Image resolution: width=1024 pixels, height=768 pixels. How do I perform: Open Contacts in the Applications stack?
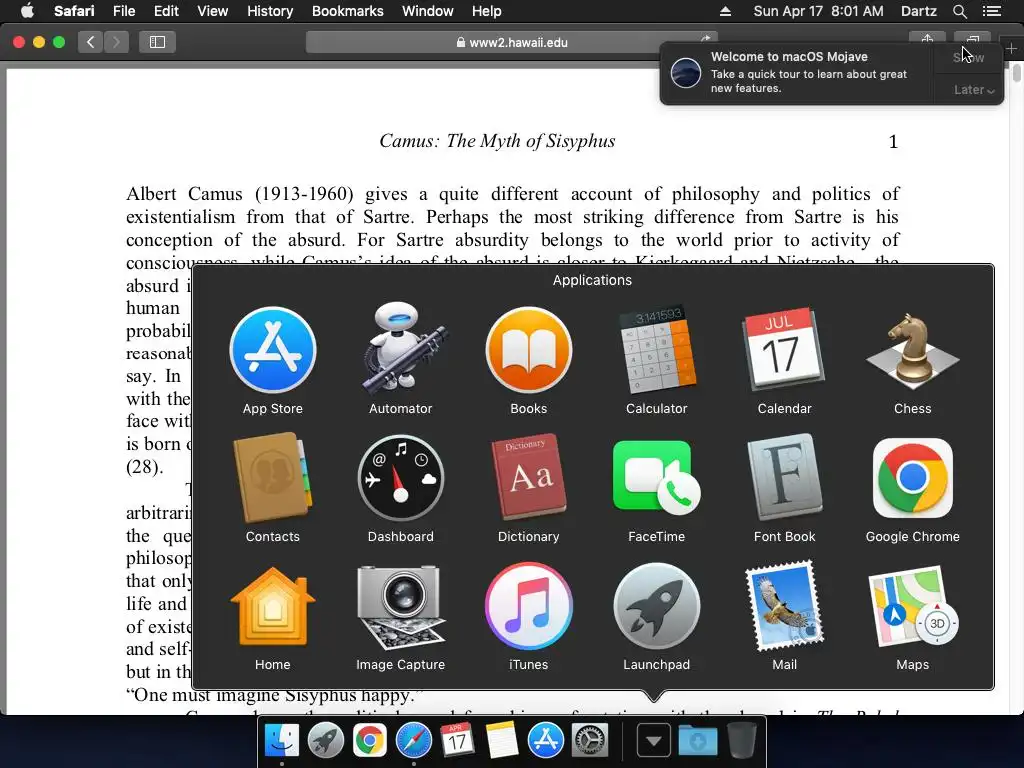(273, 477)
